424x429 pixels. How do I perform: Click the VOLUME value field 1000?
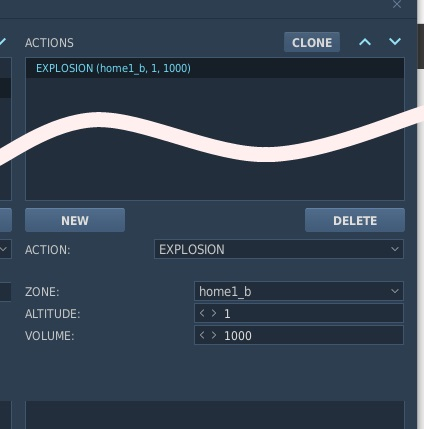(x=299, y=335)
